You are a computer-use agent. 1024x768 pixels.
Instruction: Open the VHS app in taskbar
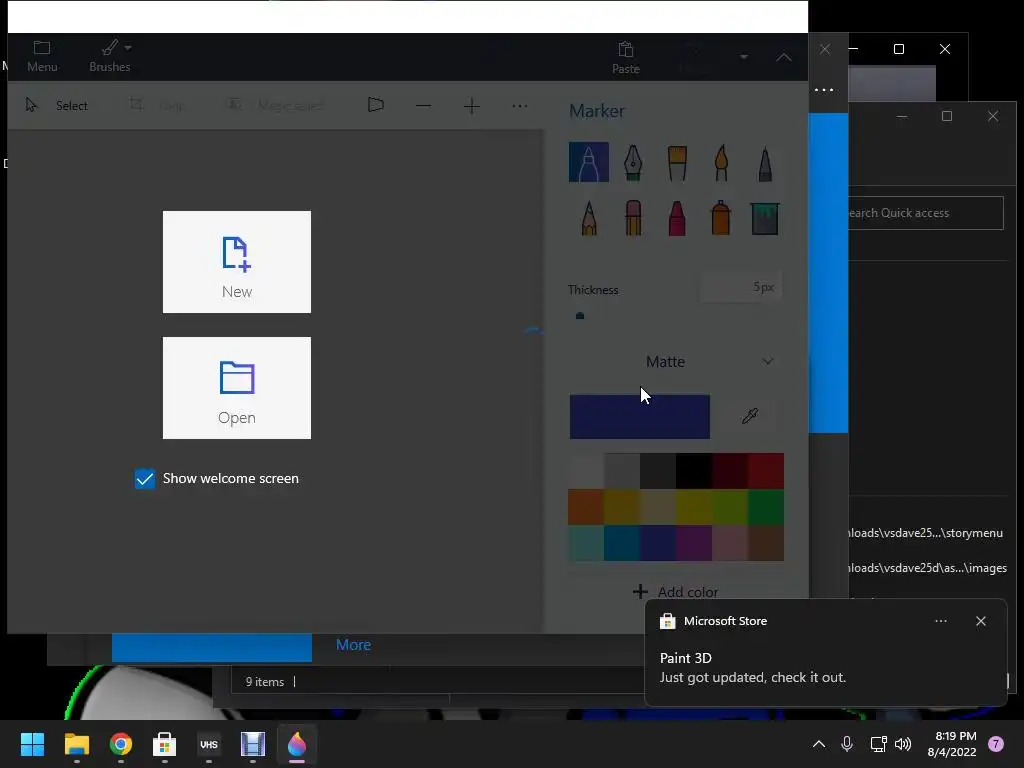pyautogui.click(x=208, y=744)
